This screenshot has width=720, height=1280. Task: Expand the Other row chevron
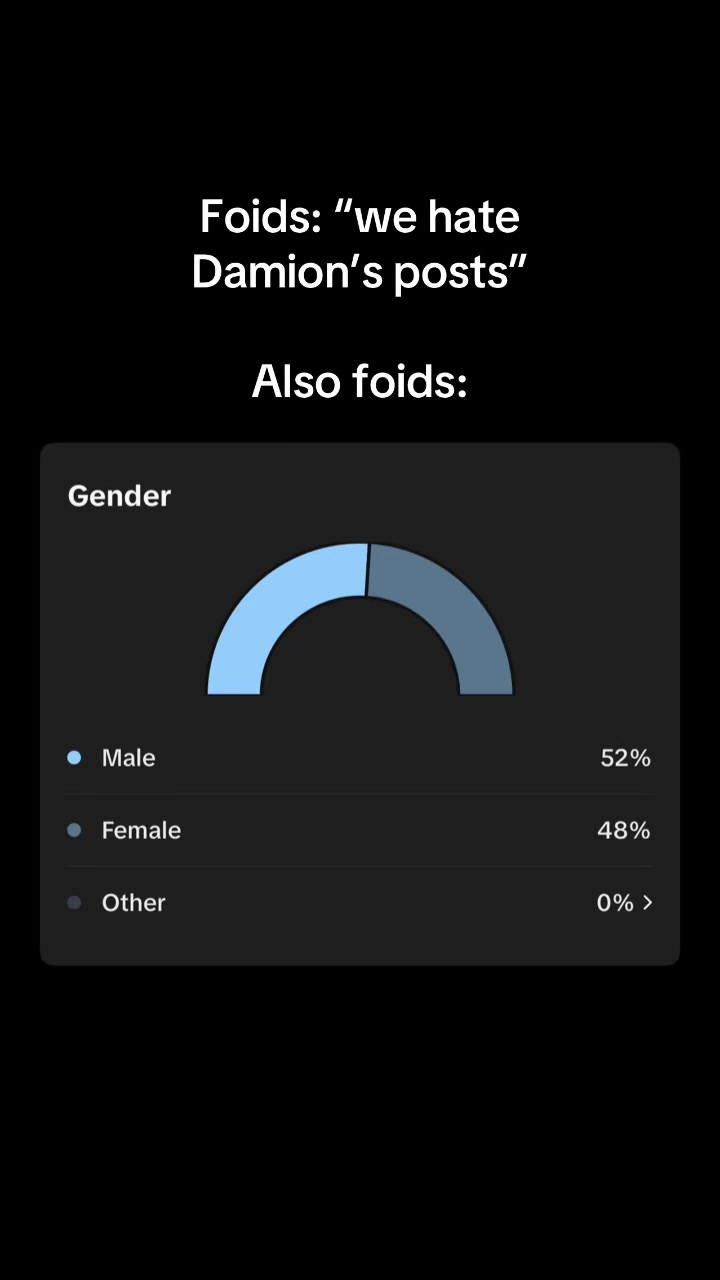coord(647,902)
